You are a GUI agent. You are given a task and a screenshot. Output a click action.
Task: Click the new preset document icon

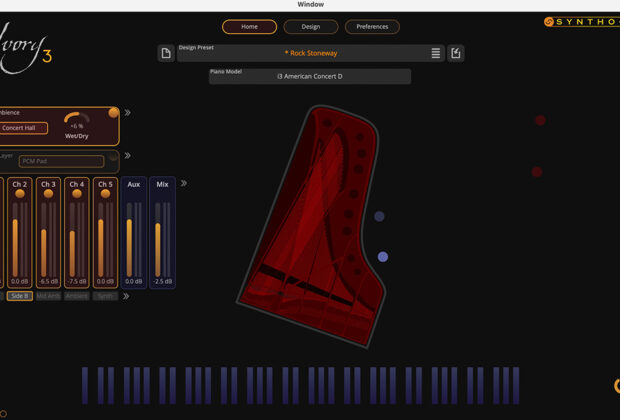point(166,53)
